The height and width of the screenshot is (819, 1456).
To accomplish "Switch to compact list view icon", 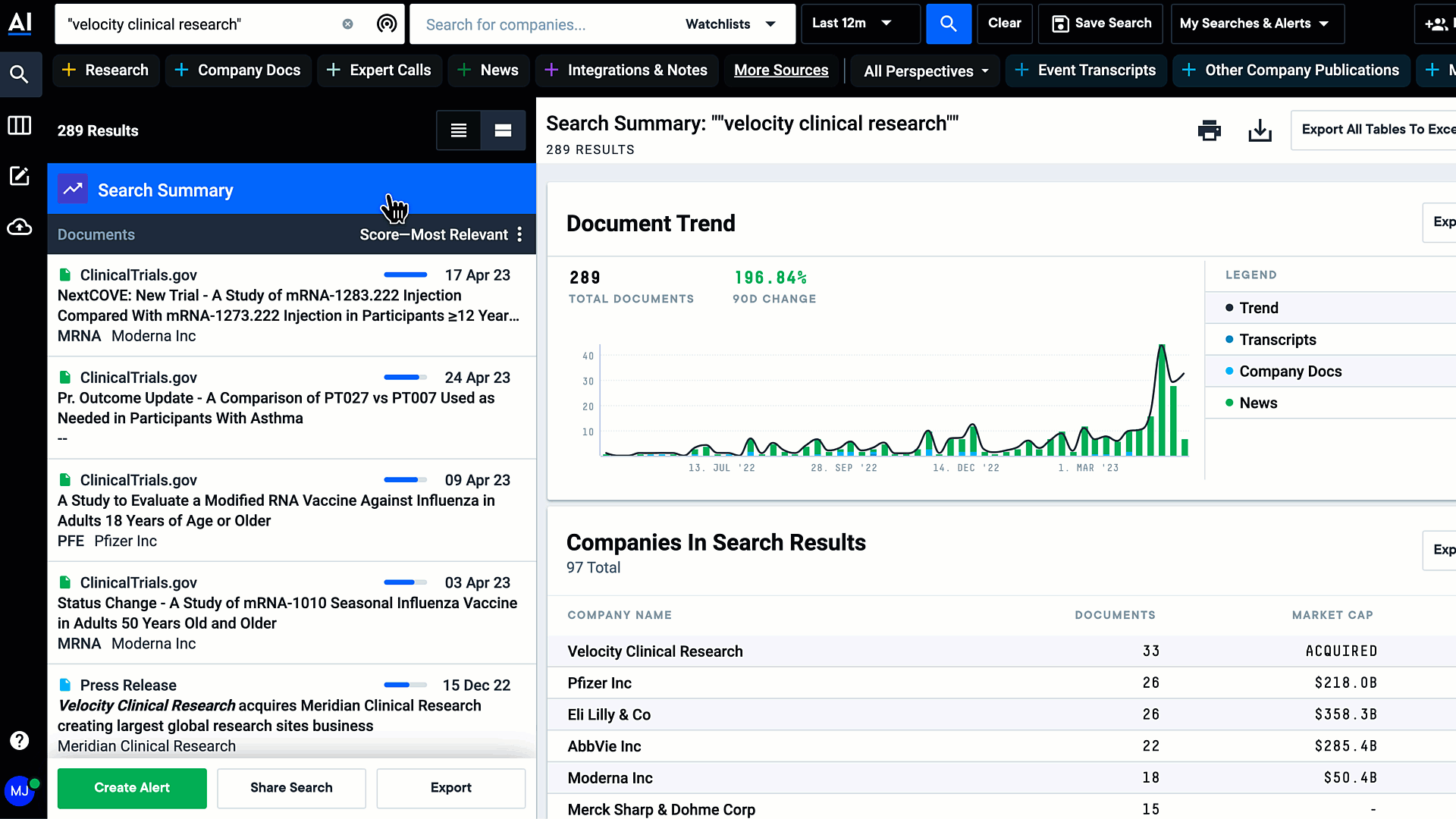I will [x=459, y=130].
